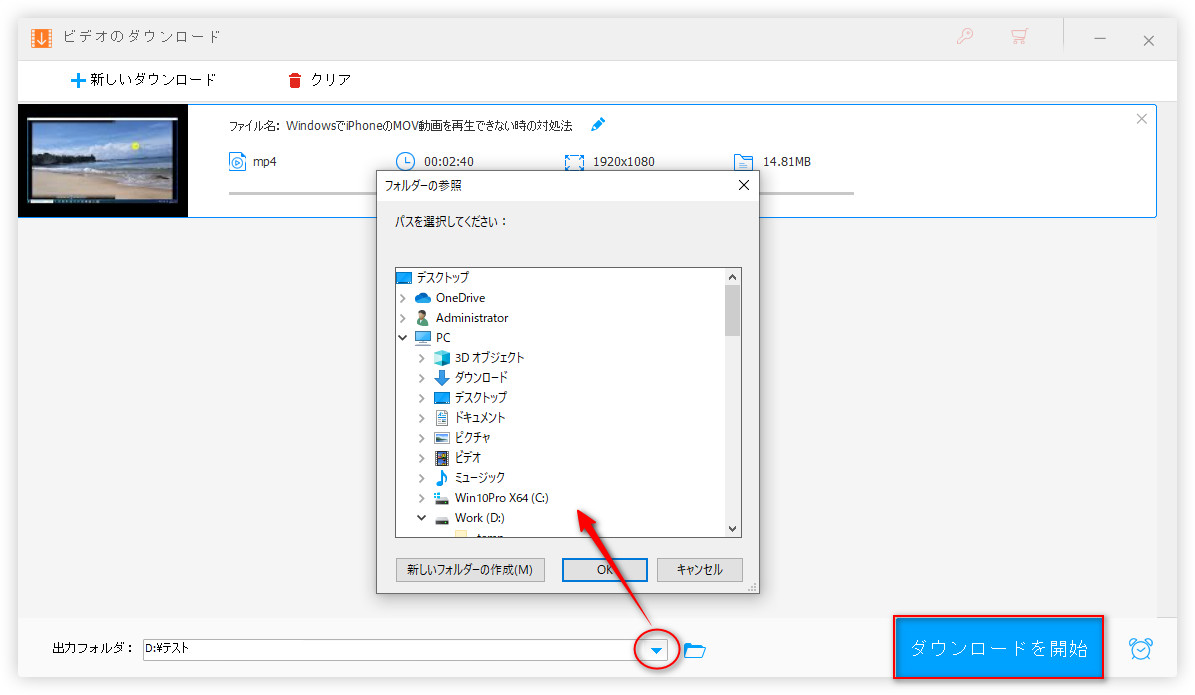Click the pencil icon to rename file
The width and height of the screenshot is (1195, 695).
click(598, 125)
